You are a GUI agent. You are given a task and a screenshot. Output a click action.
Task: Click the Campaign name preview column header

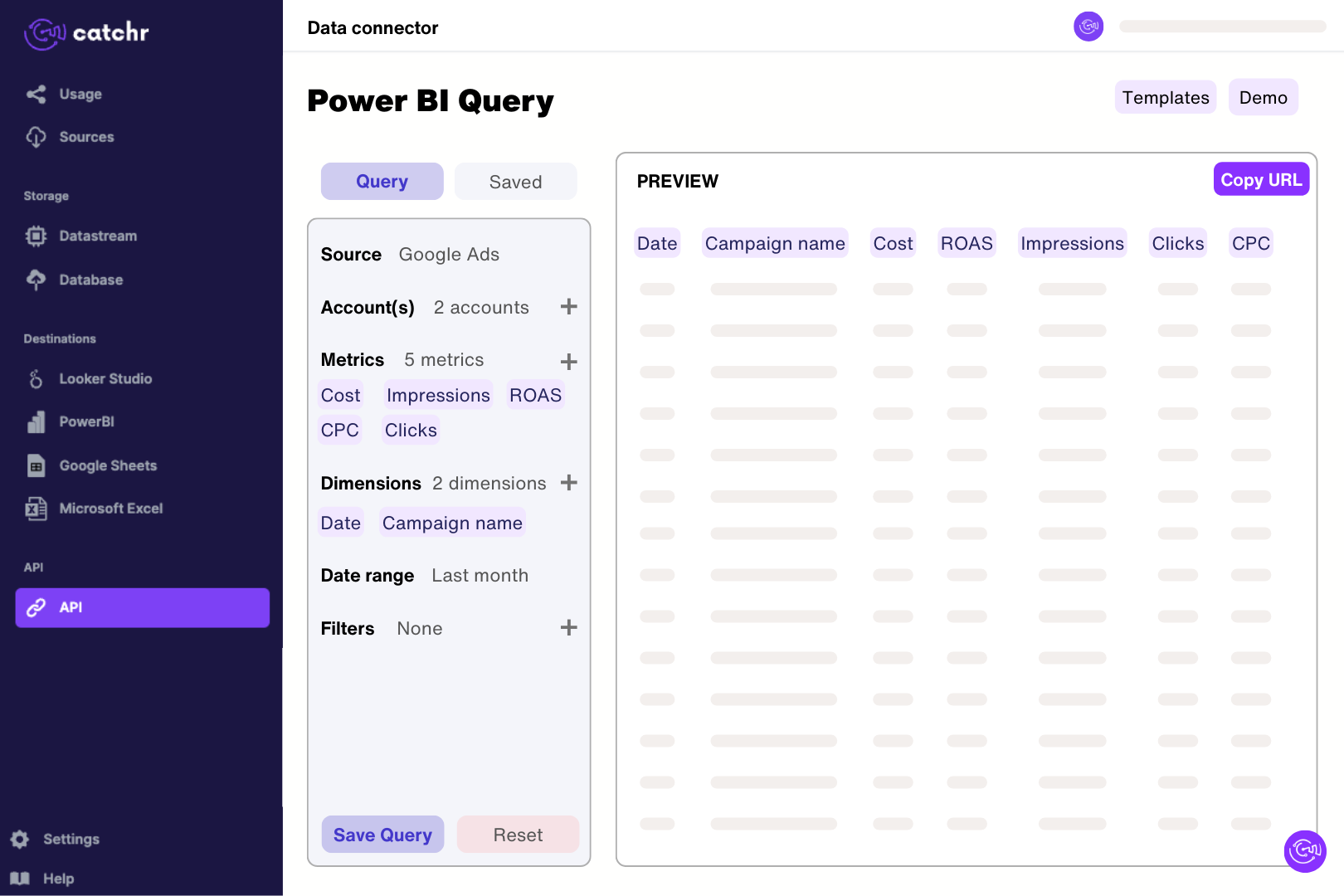(x=775, y=243)
